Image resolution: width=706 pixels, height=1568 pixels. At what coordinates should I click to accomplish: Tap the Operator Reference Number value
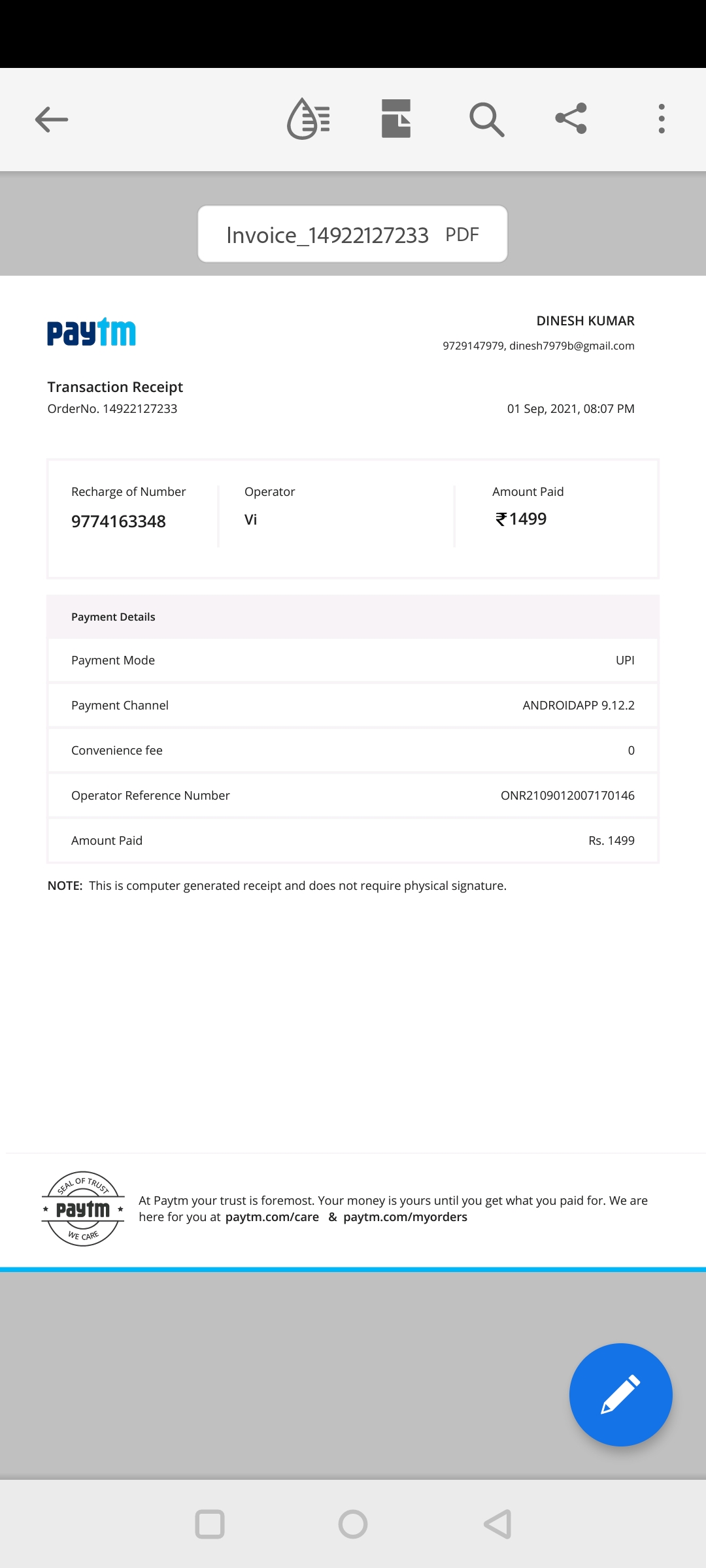[567, 796]
